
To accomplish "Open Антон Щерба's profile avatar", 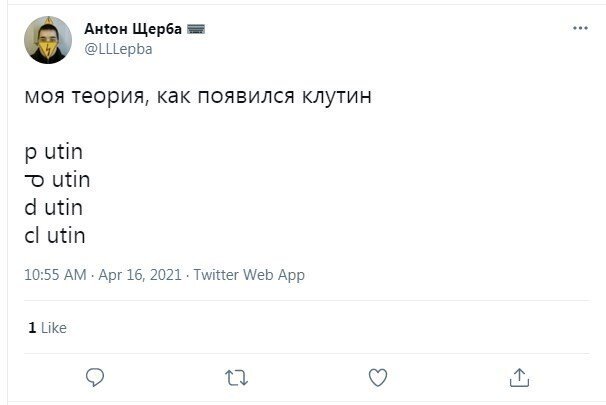I will point(47,40).
